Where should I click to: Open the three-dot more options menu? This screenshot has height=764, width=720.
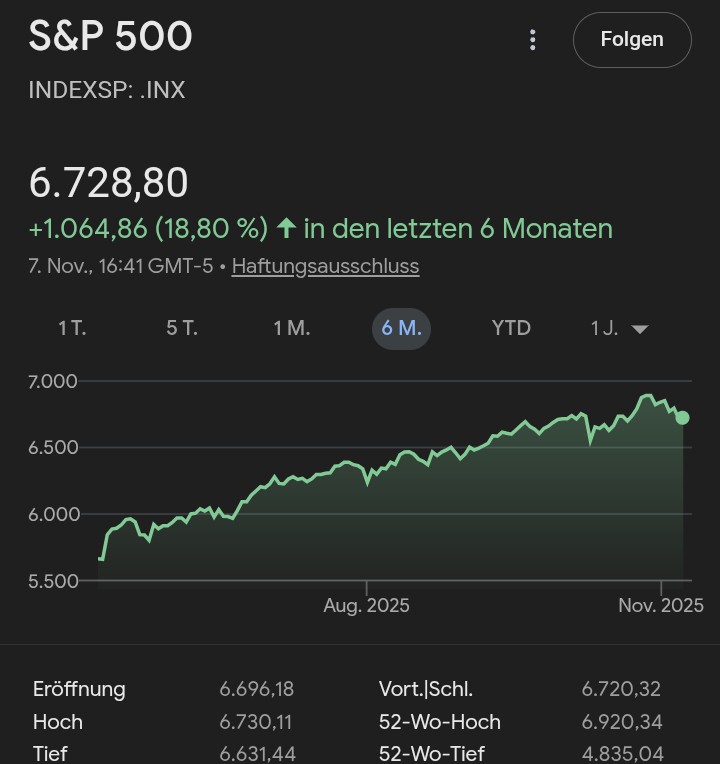tap(533, 40)
